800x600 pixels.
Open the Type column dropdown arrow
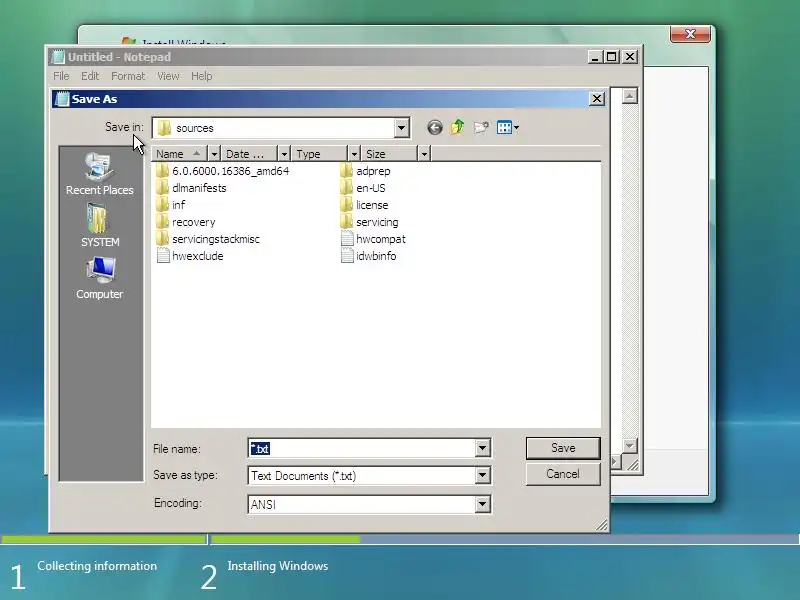[x=354, y=154]
